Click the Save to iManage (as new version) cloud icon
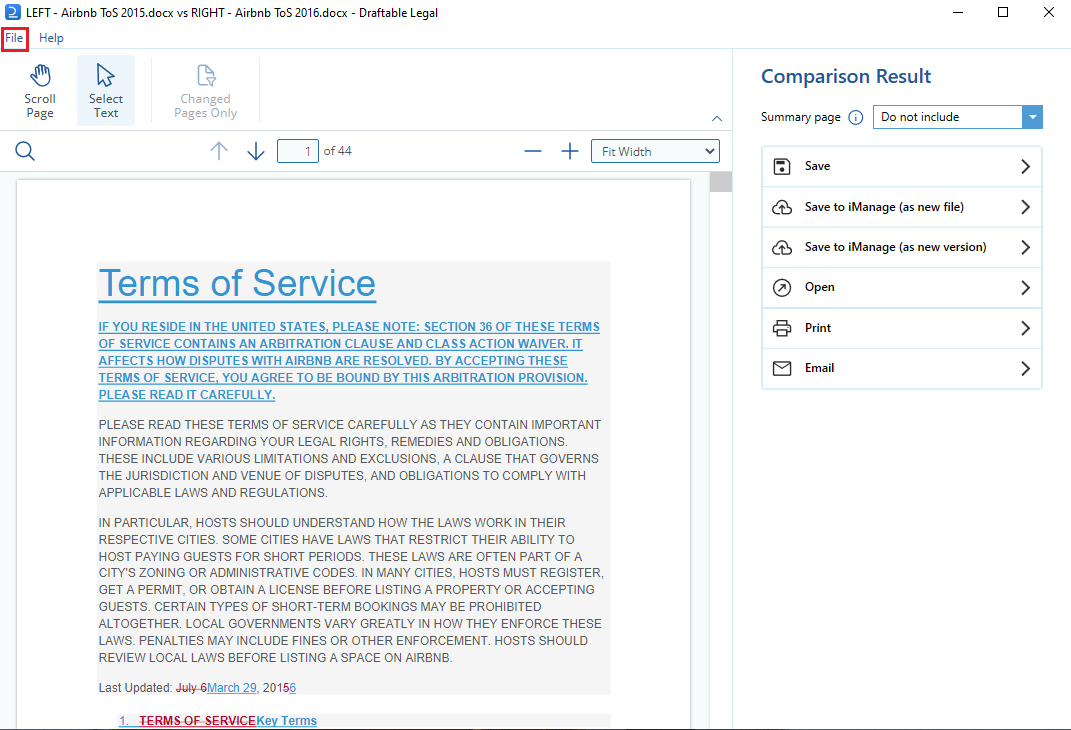This screenshot has width=1071, height=730. (782, 247)
